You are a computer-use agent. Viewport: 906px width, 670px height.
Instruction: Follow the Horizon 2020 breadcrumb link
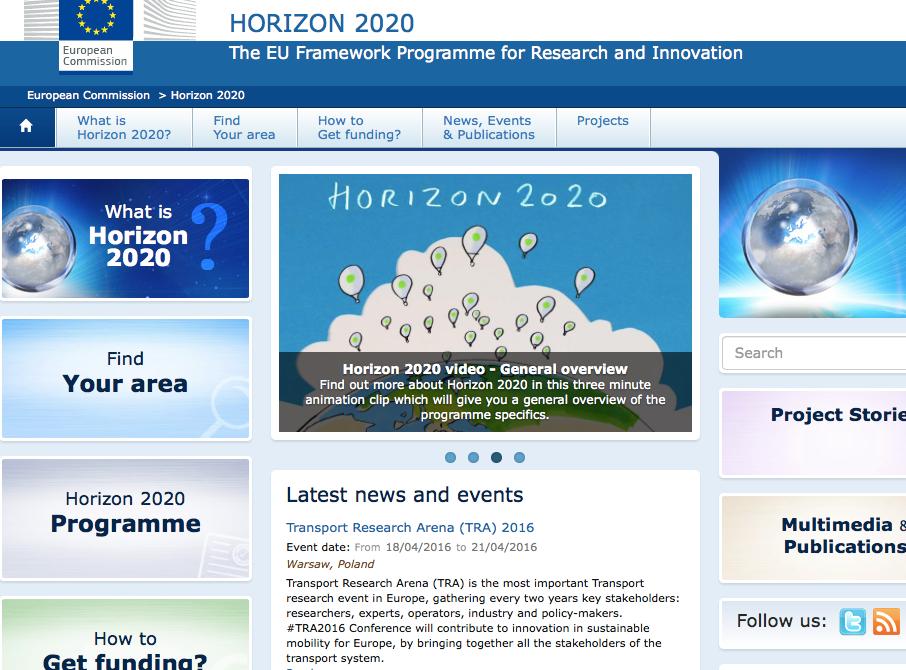pos(207,95)
